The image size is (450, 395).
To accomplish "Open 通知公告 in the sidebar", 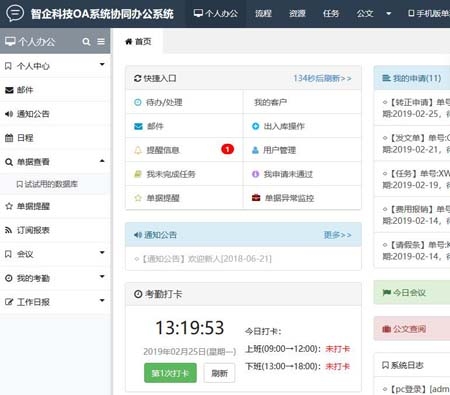I will [55, 114].
